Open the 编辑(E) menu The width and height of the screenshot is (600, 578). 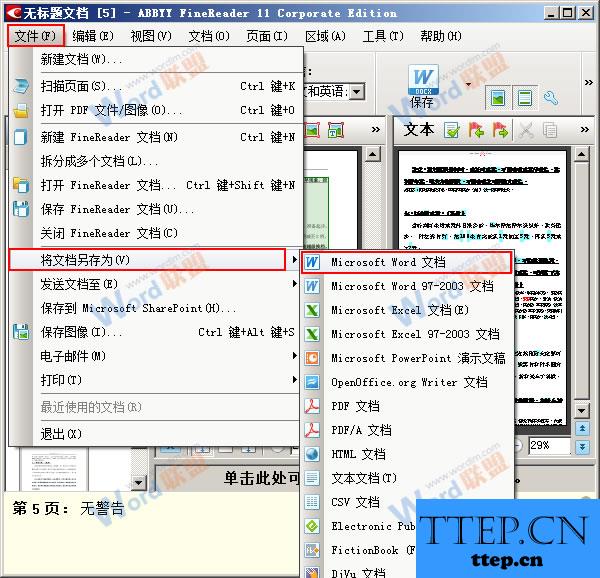(x=93, y=36)
